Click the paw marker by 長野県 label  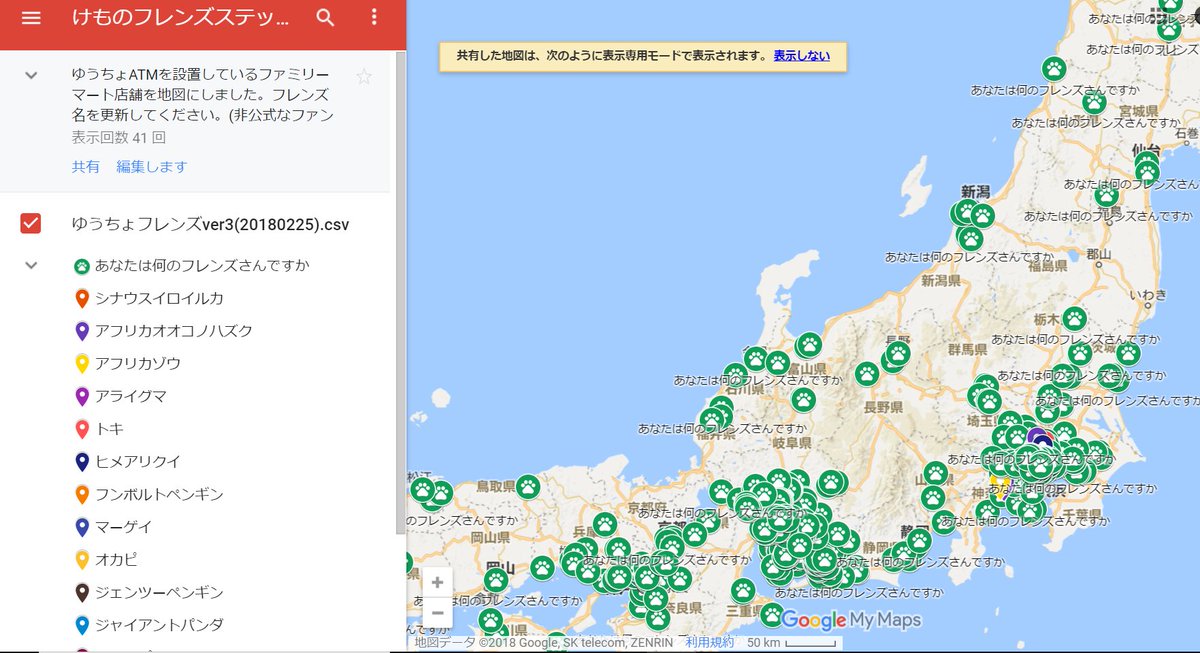tap(867, 374)
